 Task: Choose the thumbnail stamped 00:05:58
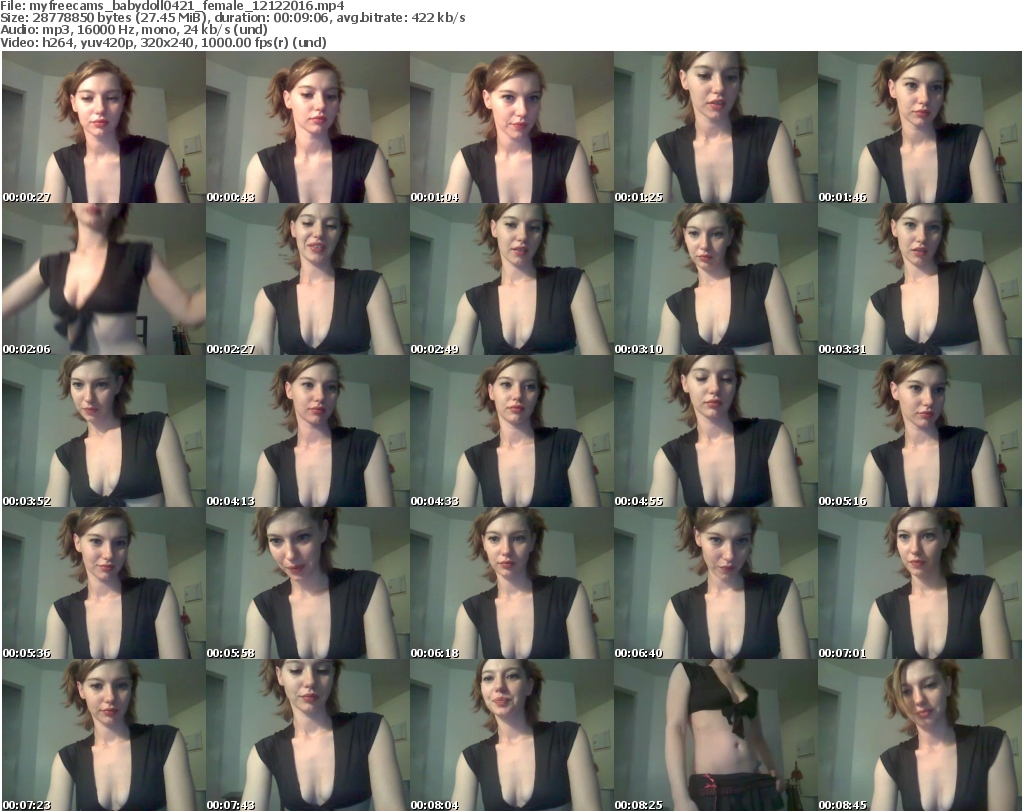tap(308, 583)
